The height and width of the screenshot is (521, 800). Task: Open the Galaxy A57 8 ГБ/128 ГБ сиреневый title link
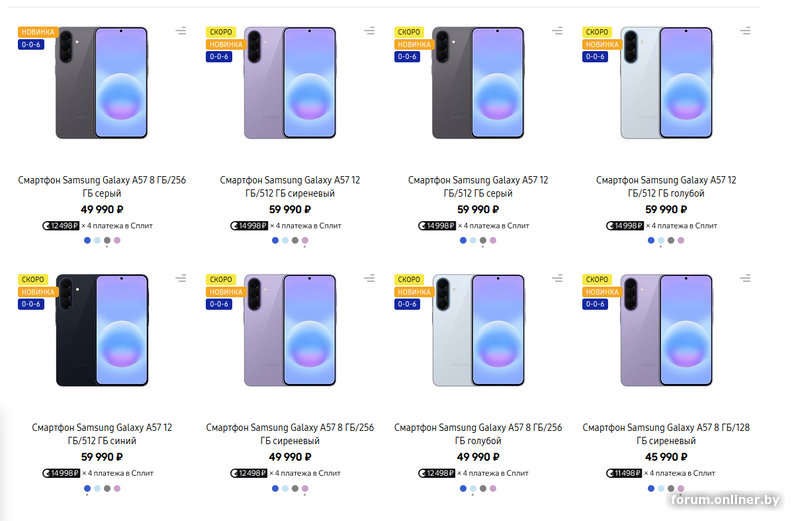[665, 433]
